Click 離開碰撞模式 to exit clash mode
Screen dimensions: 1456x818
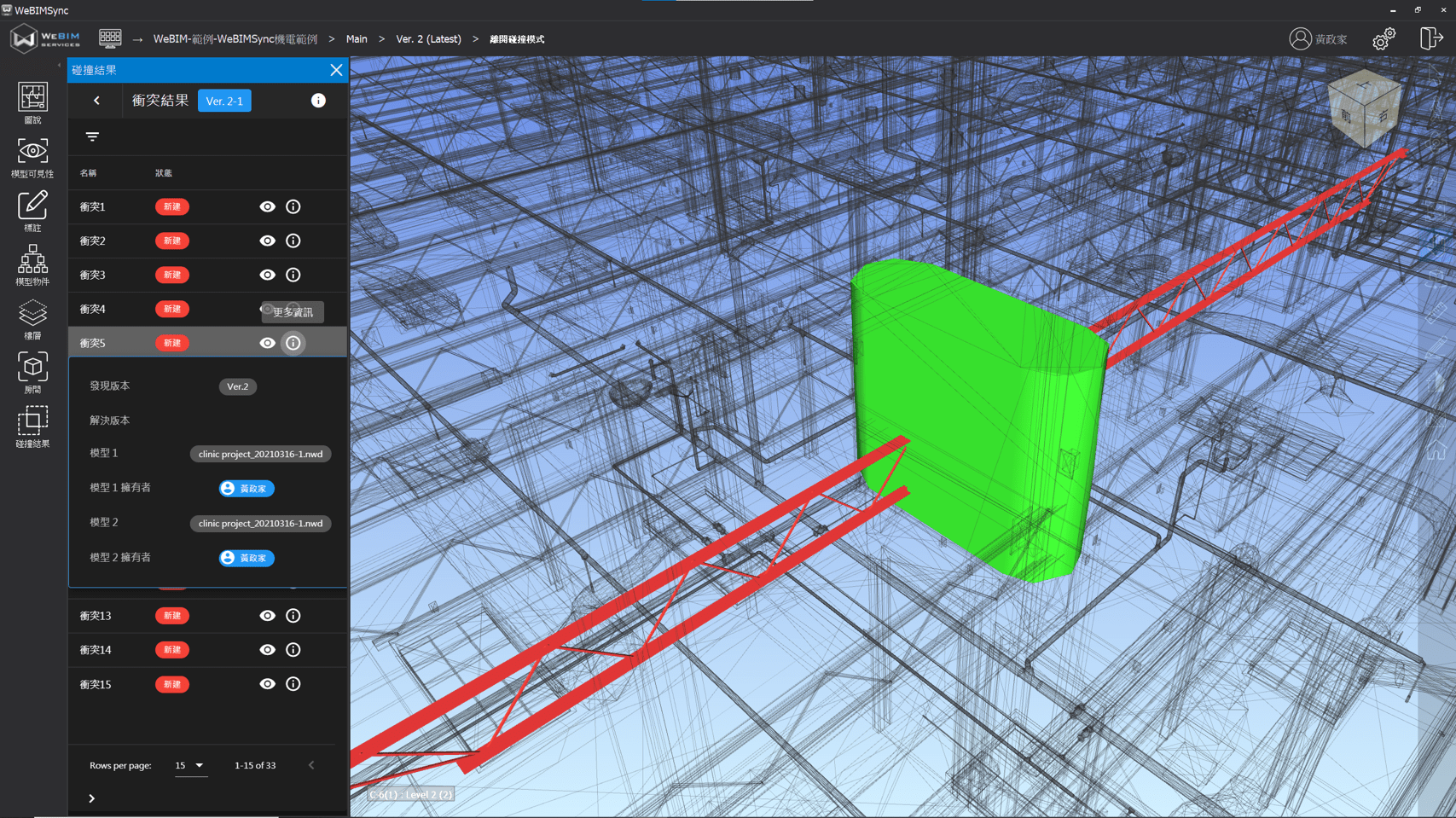[x=517, y=39]
